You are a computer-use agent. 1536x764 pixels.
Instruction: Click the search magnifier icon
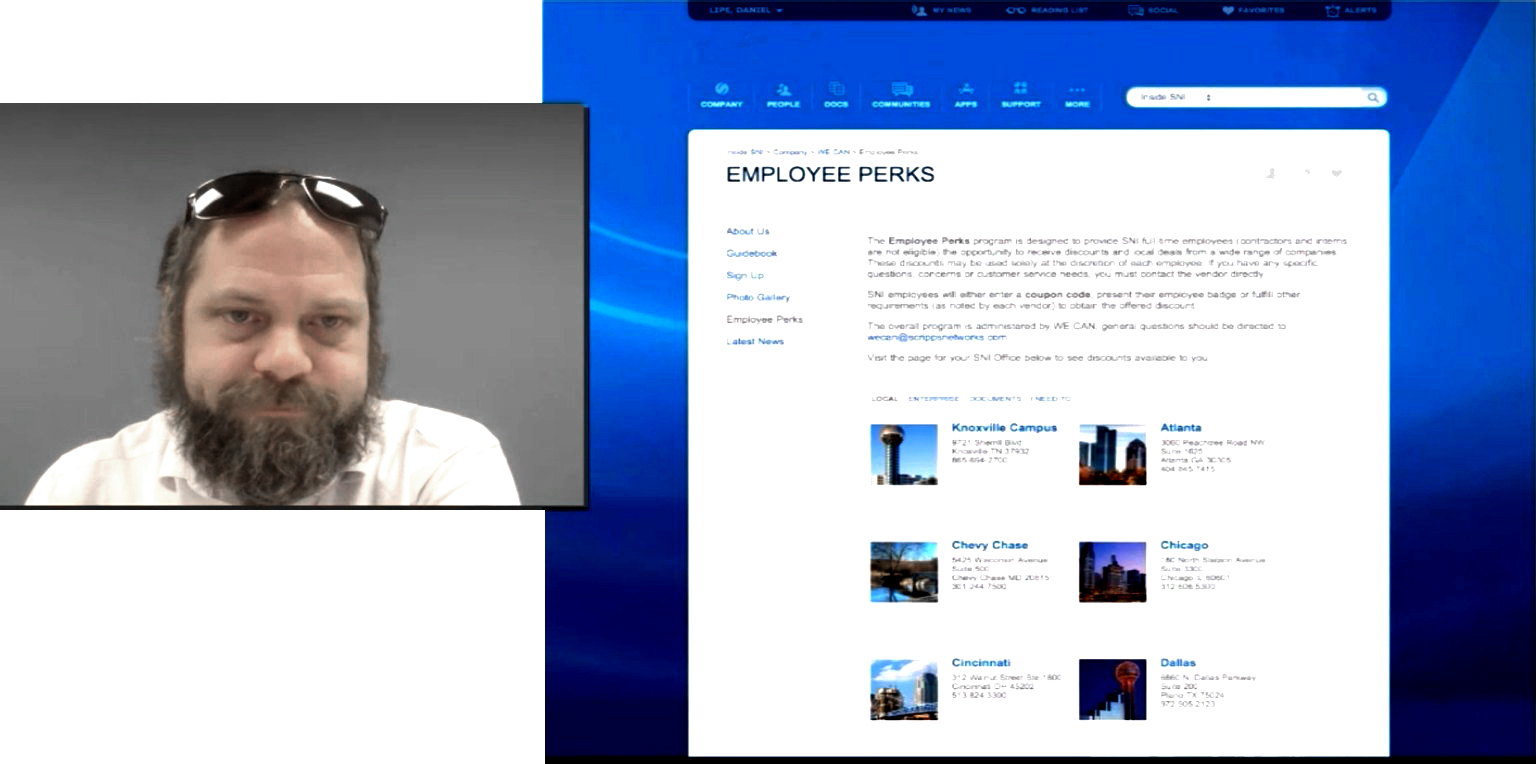1373,98
